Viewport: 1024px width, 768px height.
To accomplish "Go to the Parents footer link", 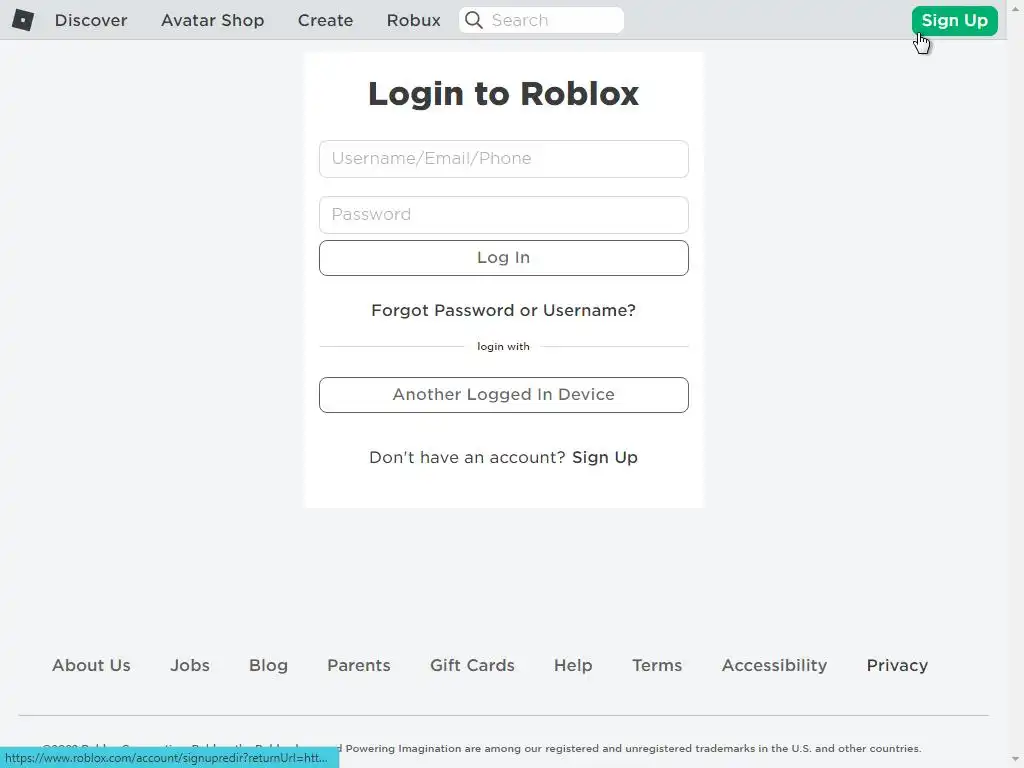I will [x=359, y=665].
